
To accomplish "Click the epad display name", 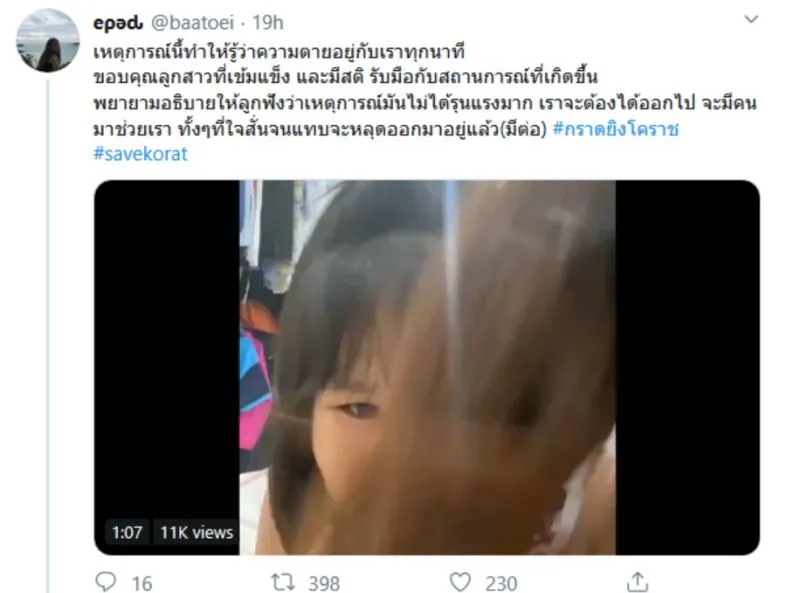I will pyautogui.click(x=118, y=23).
